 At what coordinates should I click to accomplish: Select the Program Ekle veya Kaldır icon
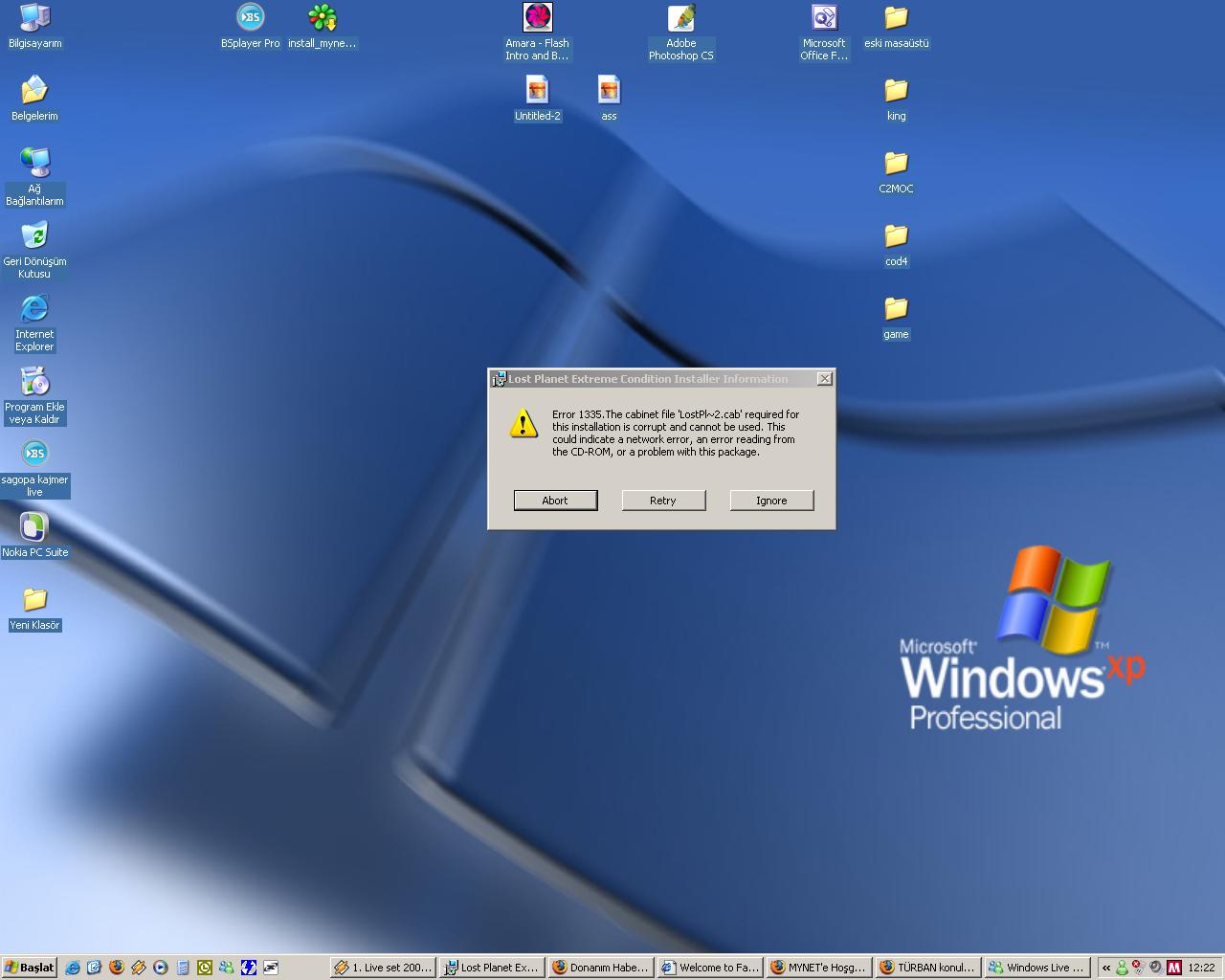(34, 395)
